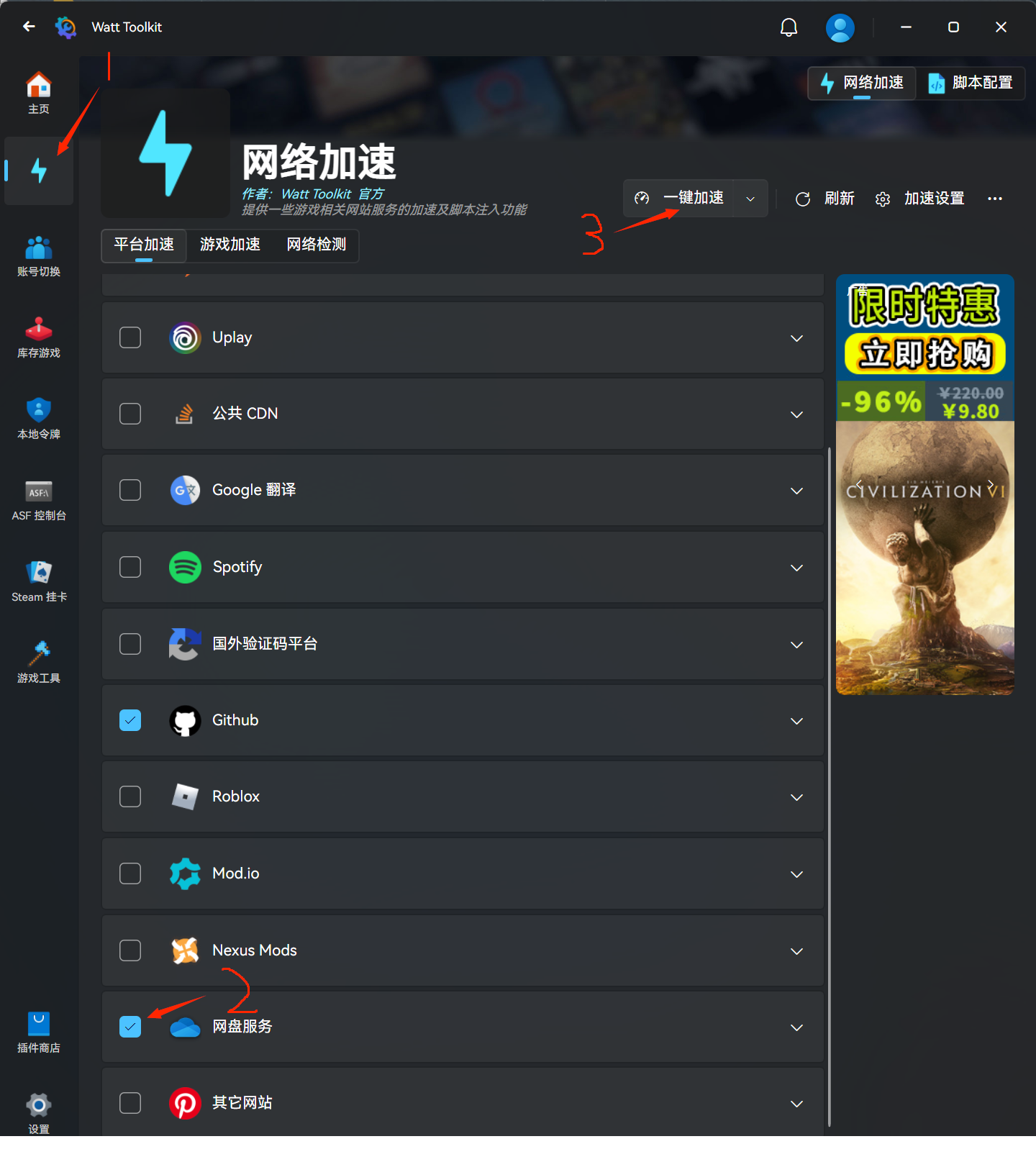Image resolution: width=1036 pixels, height=1162 pixels.
Task: Expand the Spotify row chevron
Action: point(796,568)
